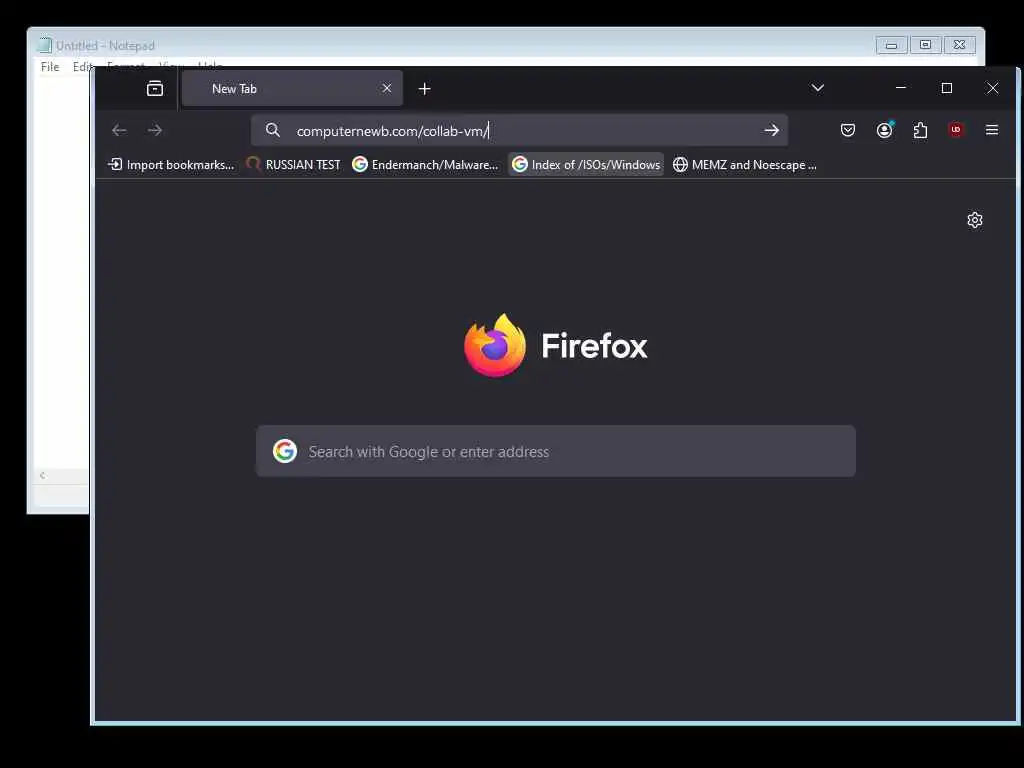Screen dimensions: 1024x768
Task: Open Firefox View recent browsing icon
Action: click(x=155, y=89)
